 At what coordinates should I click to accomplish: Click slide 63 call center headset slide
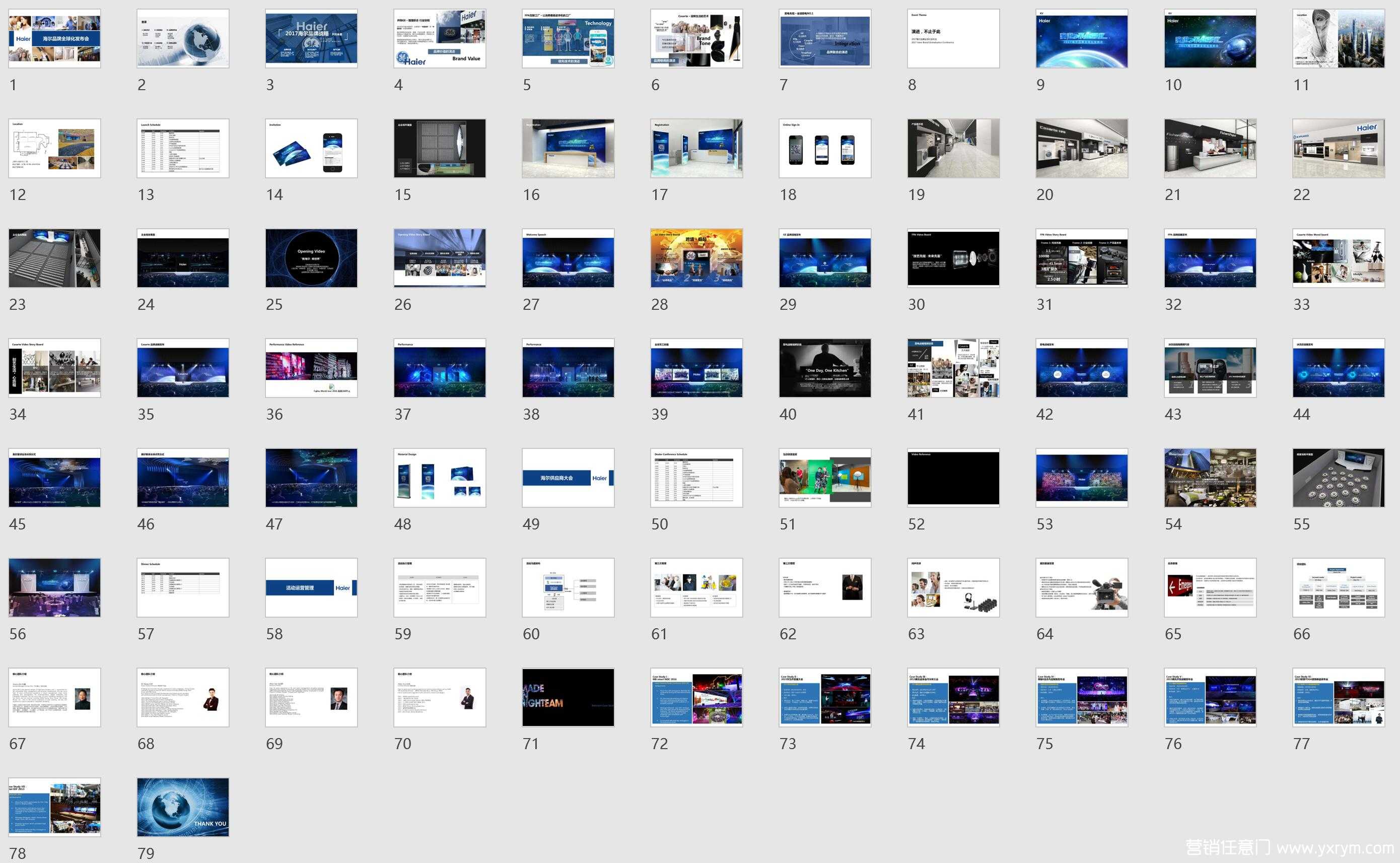click(953, 588)
